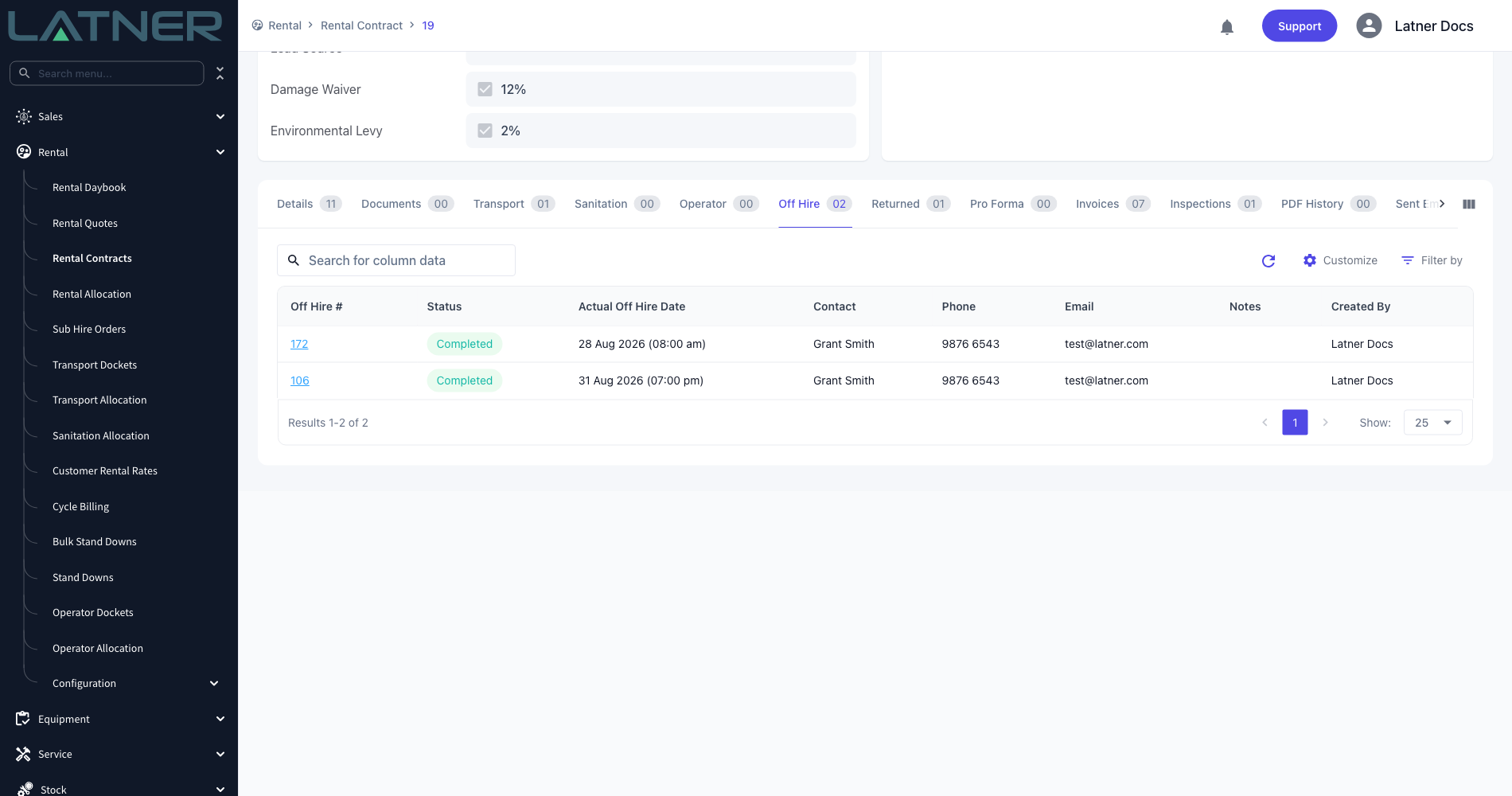Open Customize gear settings
The width and height of the screenshot is (1512, 796).
(x=1340, y=260)
